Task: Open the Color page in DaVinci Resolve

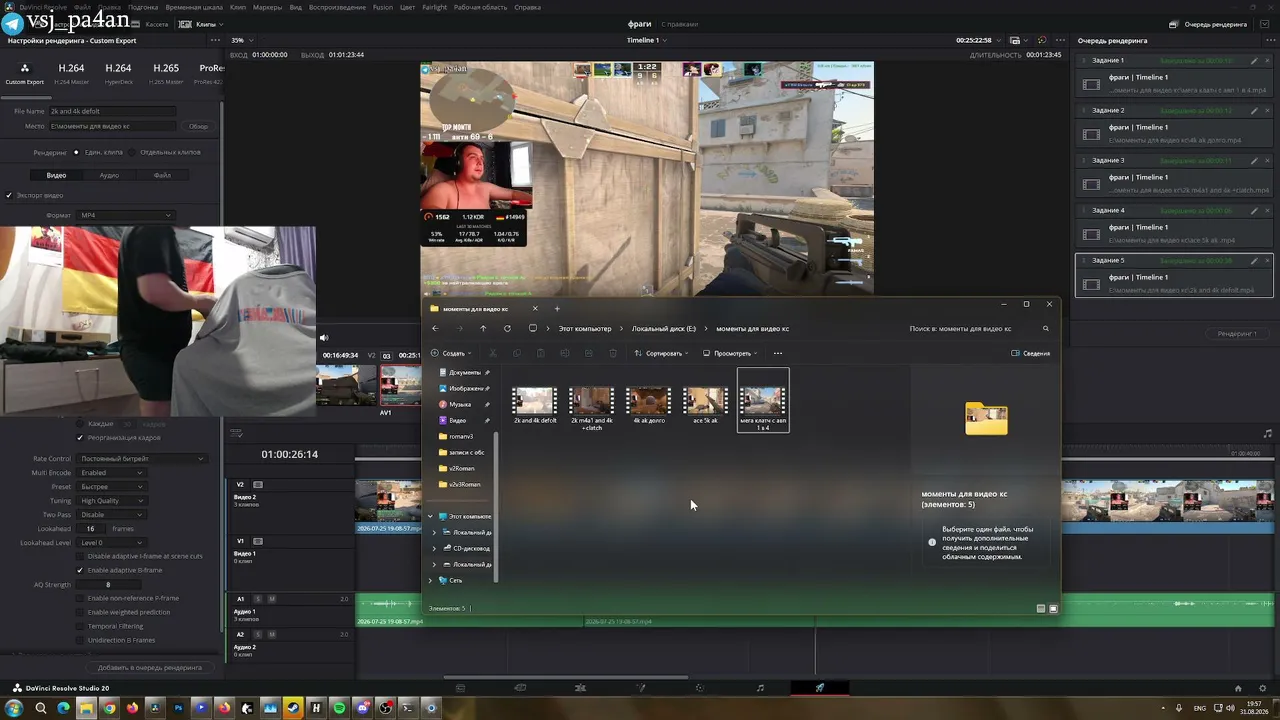Action: 700,688
